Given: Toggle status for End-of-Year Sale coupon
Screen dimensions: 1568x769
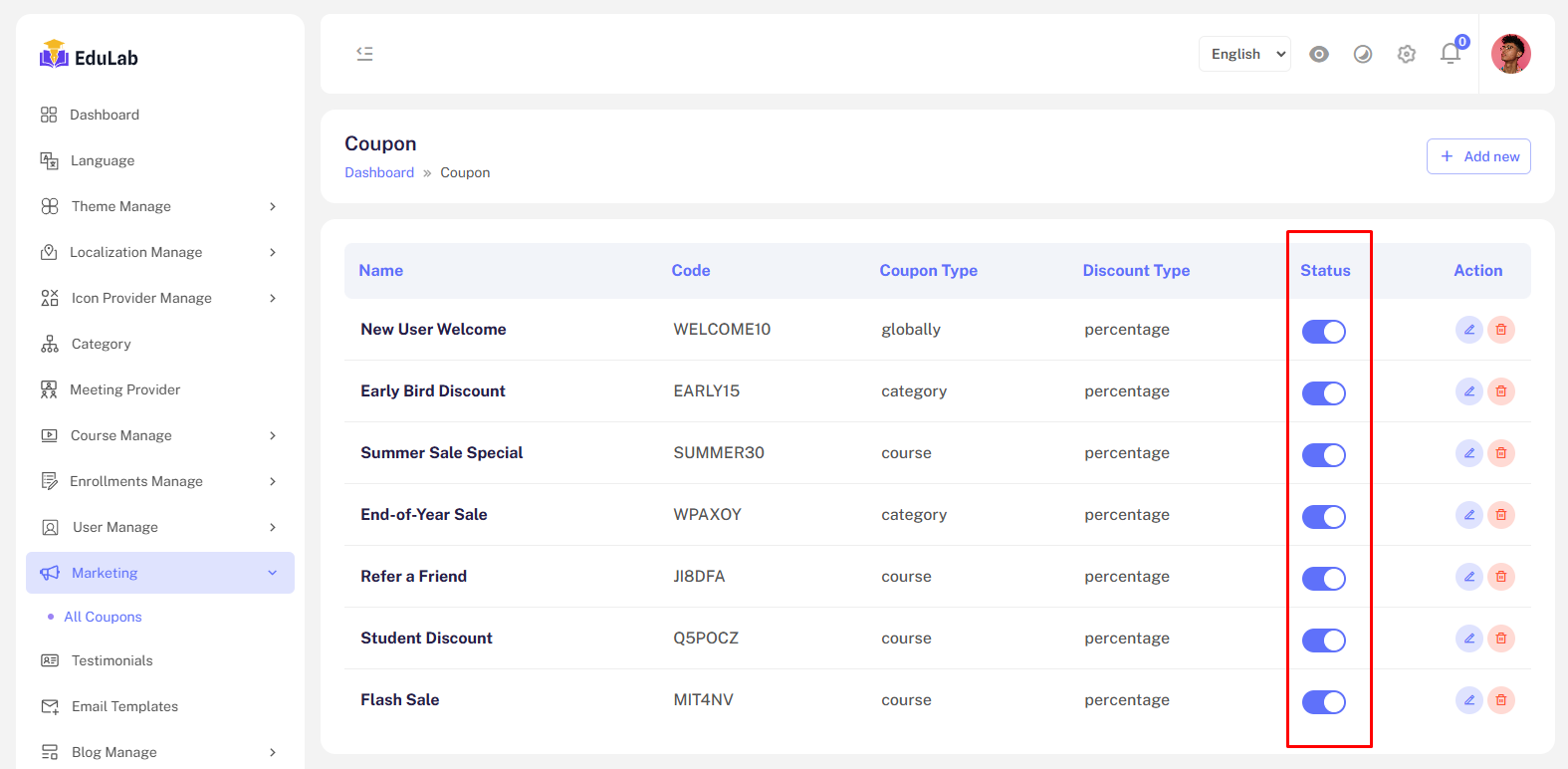Looking at the screenshot, I should coord(1323,517).
